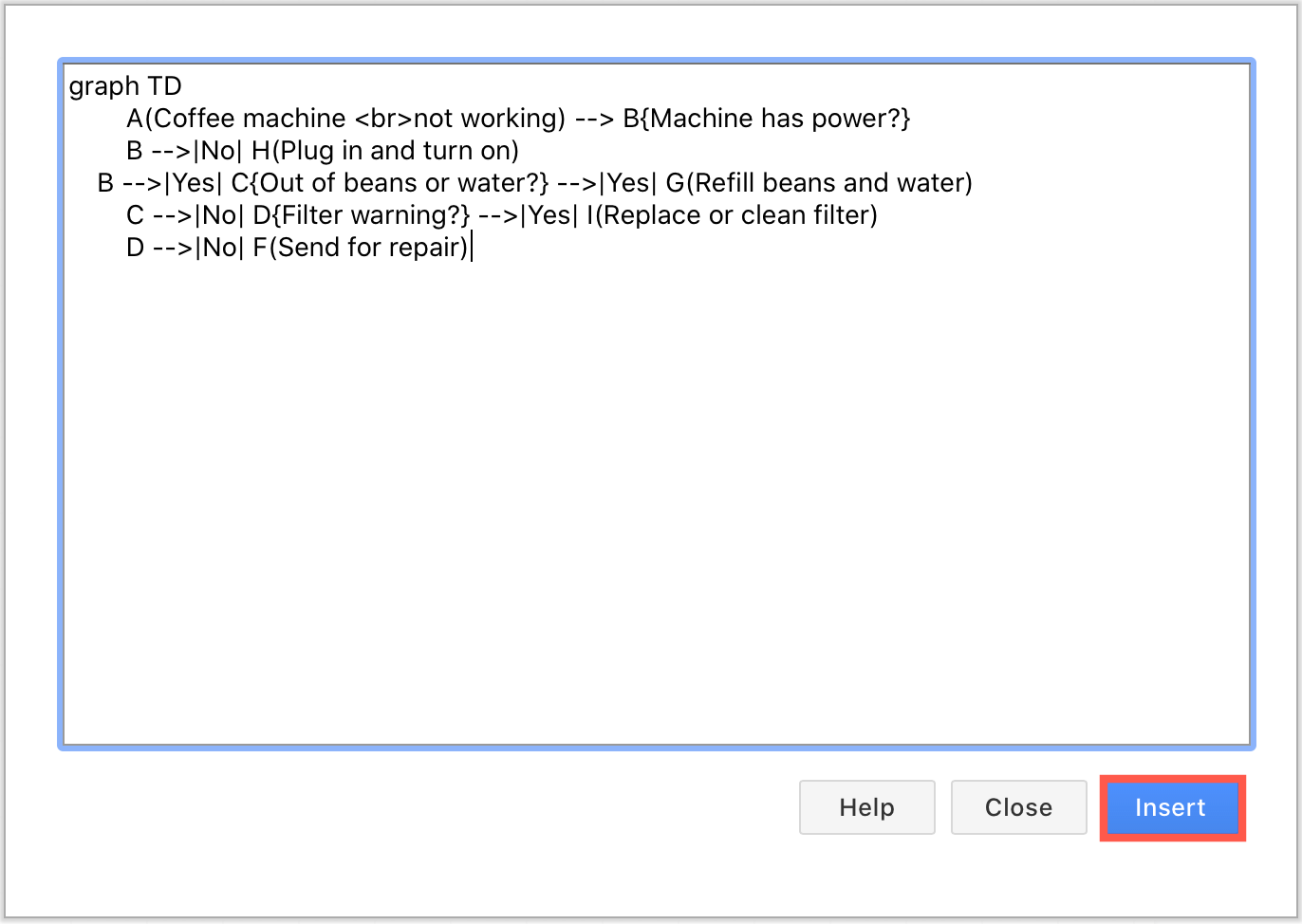Click the Help button
Image resolution: width=1302 pixels, height=924 pixels.
pos(866,807)
